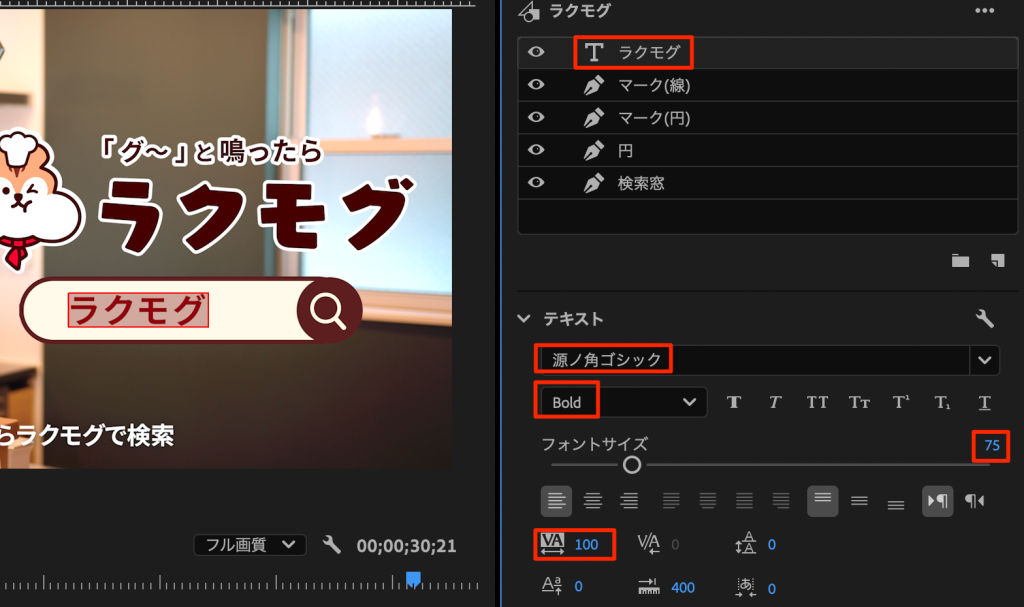Click the Create Group folder icon
The height and width of the screenshot is (607, 1024).
pyautogui.click(x=960, y=261)
